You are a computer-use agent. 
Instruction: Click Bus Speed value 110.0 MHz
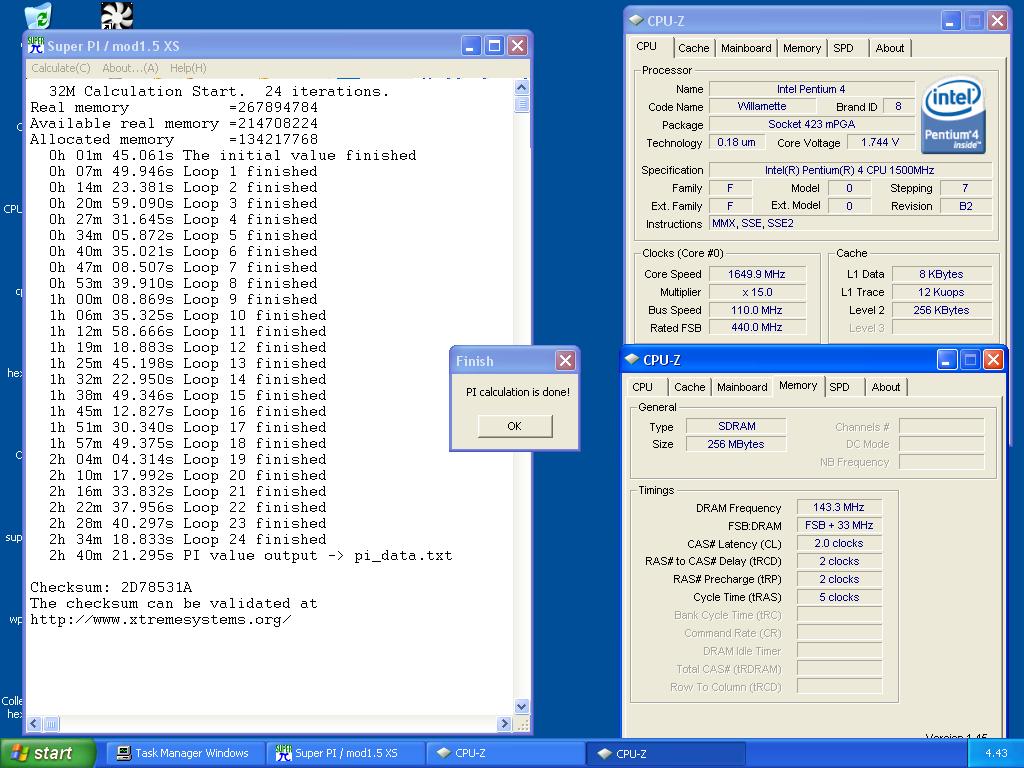point(757,310)
